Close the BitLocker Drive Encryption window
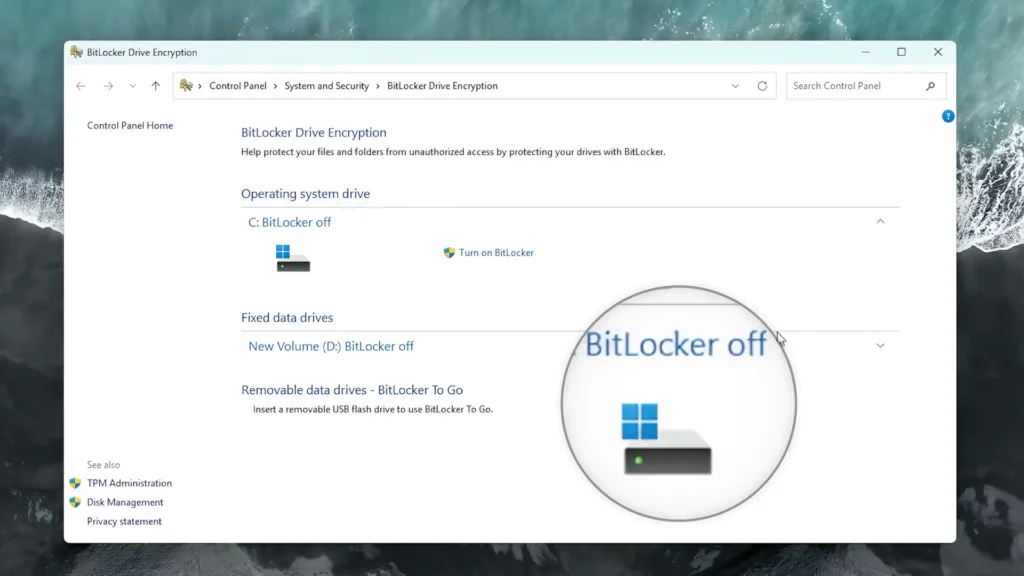 (938, 52)
